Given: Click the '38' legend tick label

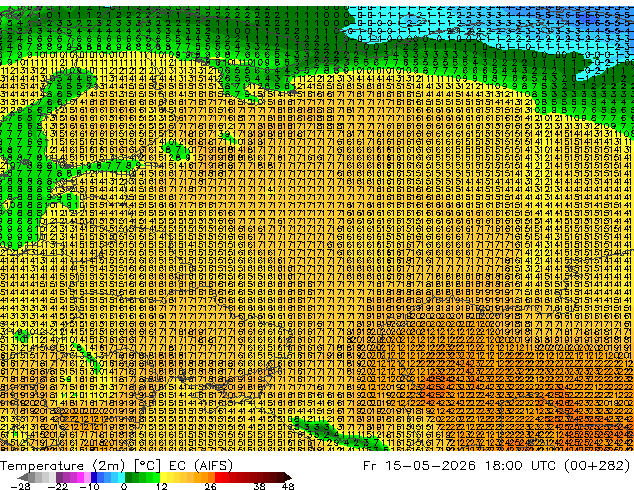Looking at the screenshot, I should (260, 486).
